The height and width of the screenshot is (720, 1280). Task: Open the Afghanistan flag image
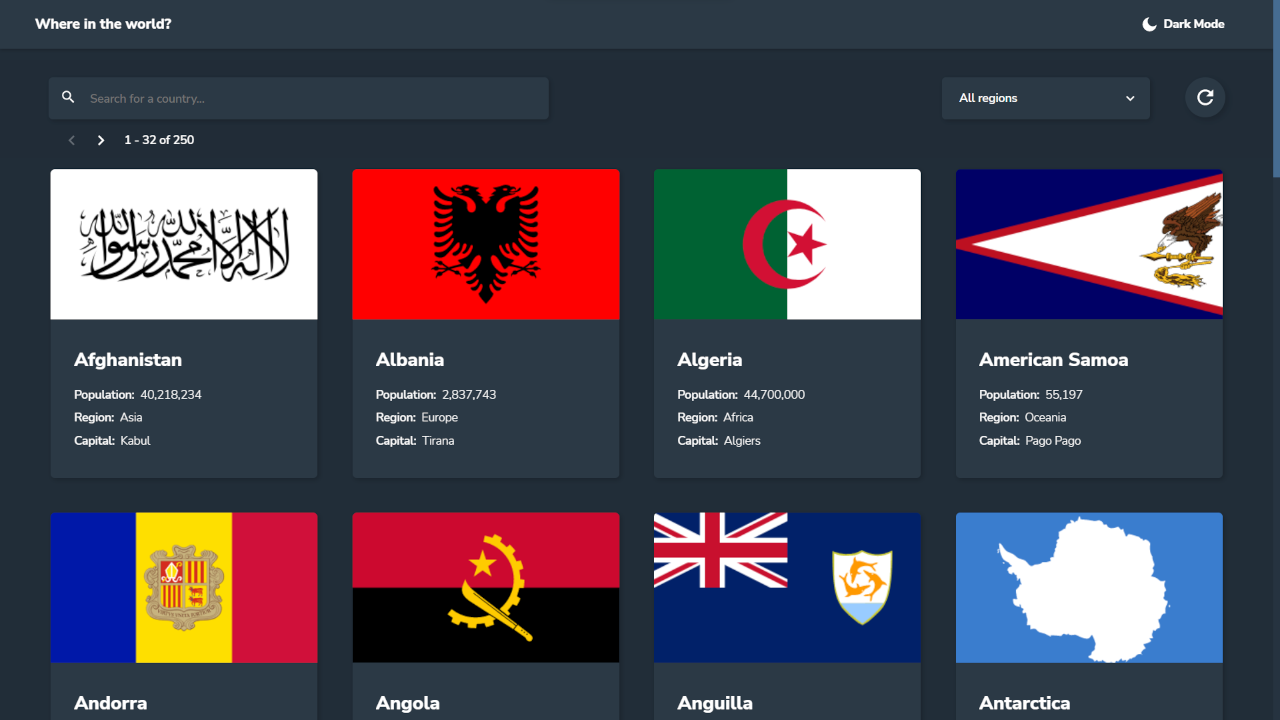pos(184,244)
